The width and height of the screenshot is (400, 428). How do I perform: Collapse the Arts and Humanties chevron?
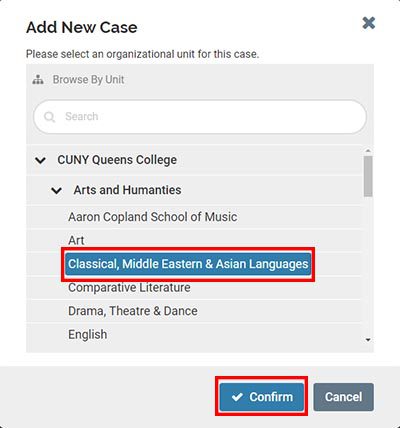(56, 191)
